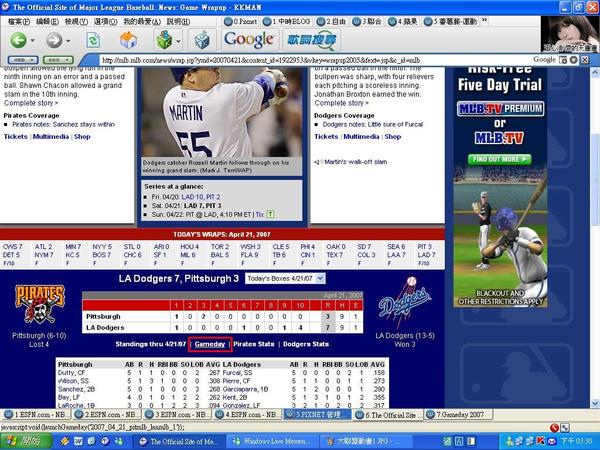Switch to tab 2.ESPN.com - NB
The height and width of the screenshot is (450, 600).
(107, 415)
